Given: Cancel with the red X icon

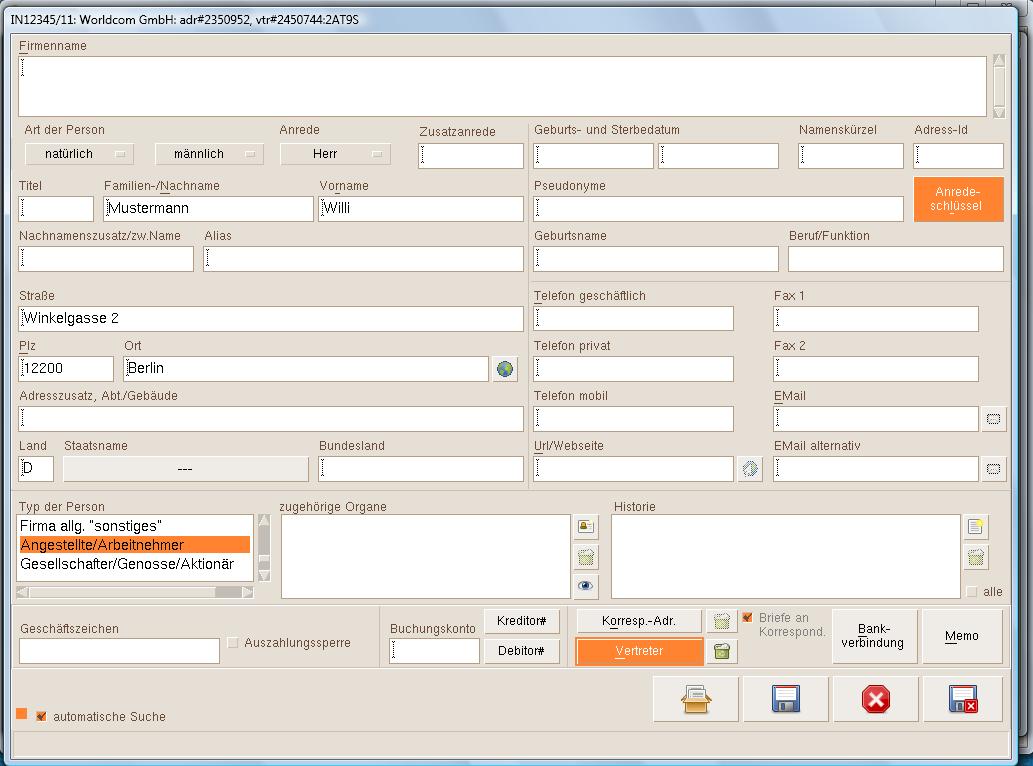Looking at the screenshot, I should [x=876, y=699].
